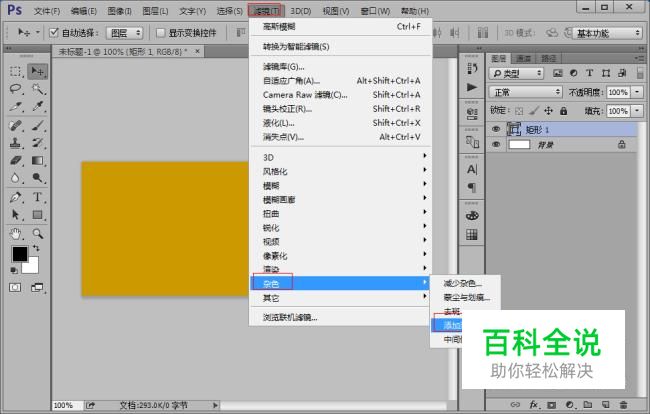The width and height of the screenshot is (650, 414).
Task: Choose 减少杂色... in submenu
Action: (x=465, y=283)
